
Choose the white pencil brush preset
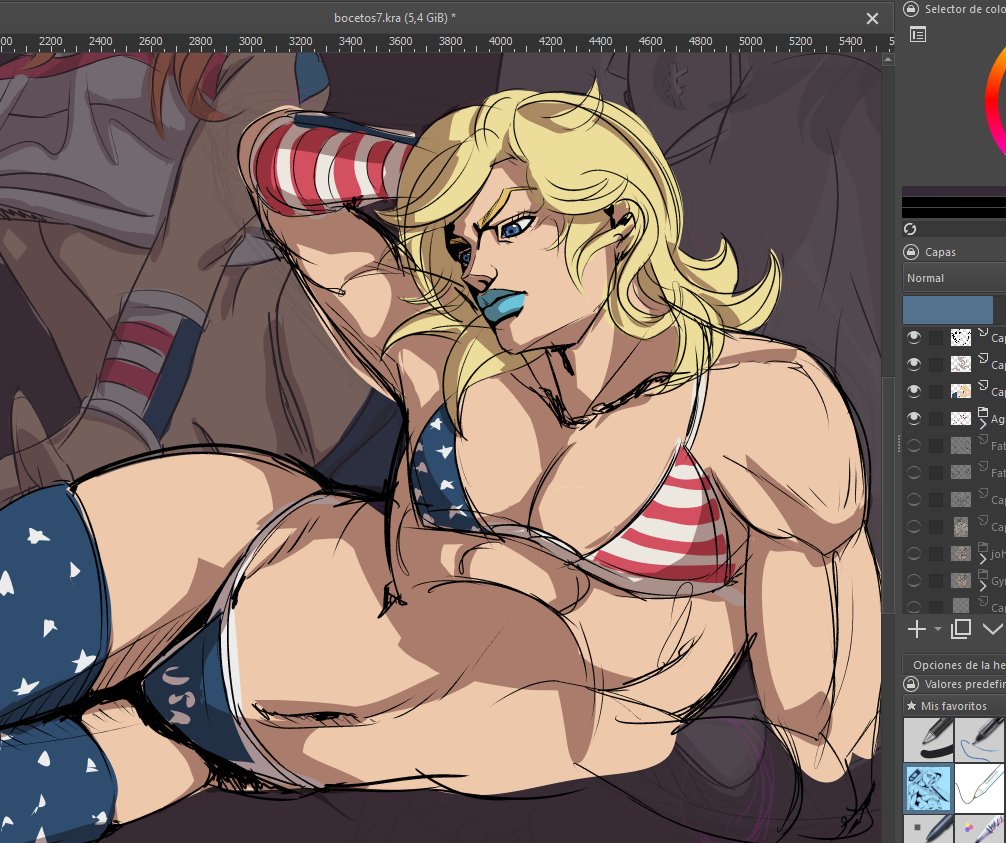click(x=980, y=787)
